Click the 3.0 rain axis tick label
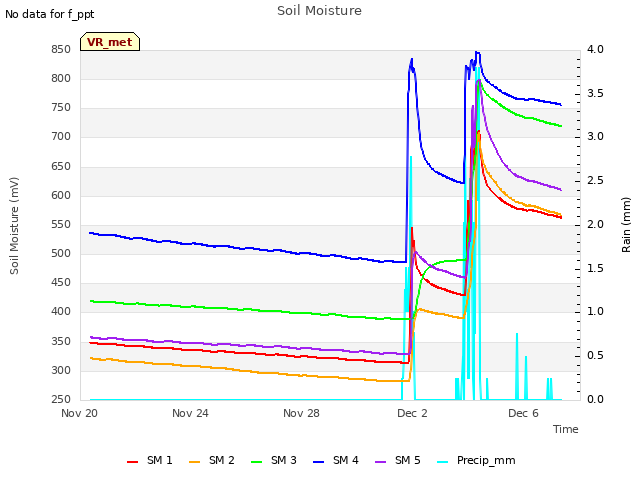 tap(595, 137)
